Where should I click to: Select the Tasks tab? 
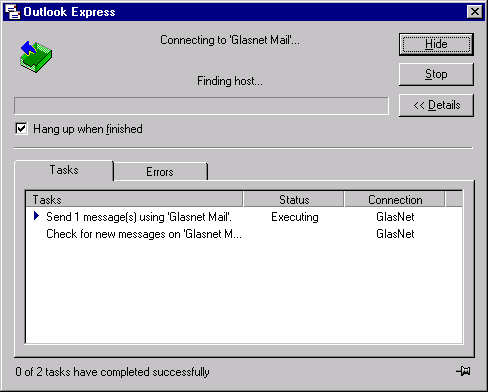click(x=64, y=170)
